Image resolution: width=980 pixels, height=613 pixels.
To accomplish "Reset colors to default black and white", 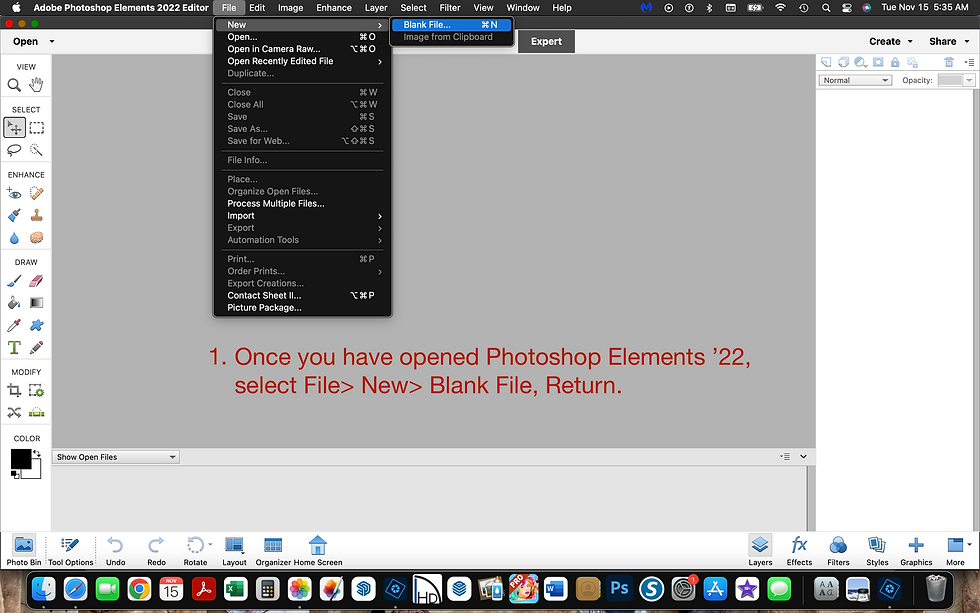I will (15, 474).
